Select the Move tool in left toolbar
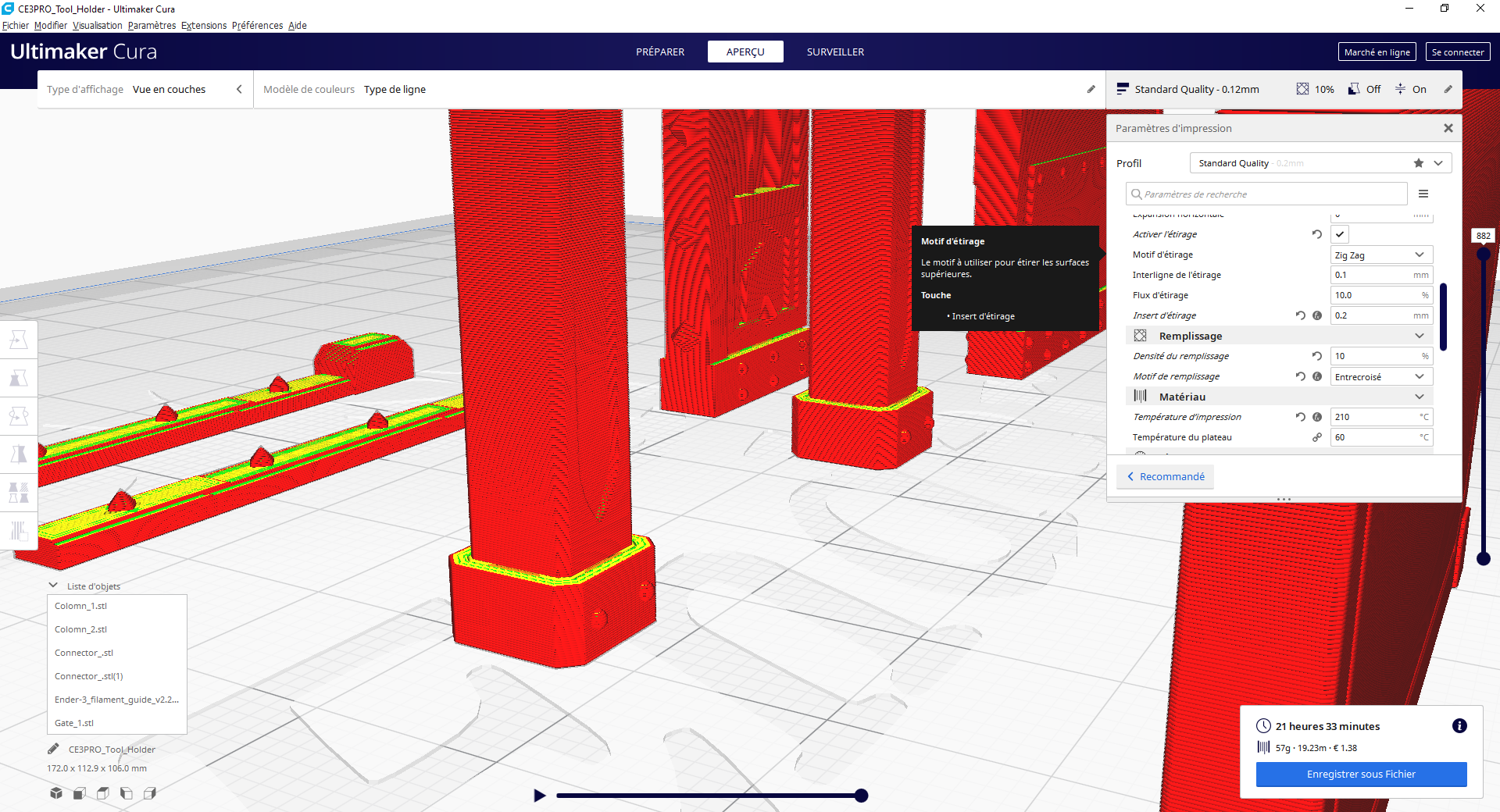 19,340
